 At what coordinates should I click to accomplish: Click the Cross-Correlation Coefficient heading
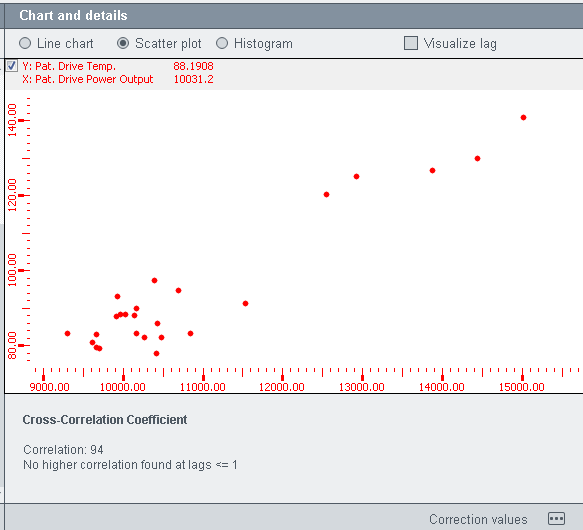coord(105,420)
